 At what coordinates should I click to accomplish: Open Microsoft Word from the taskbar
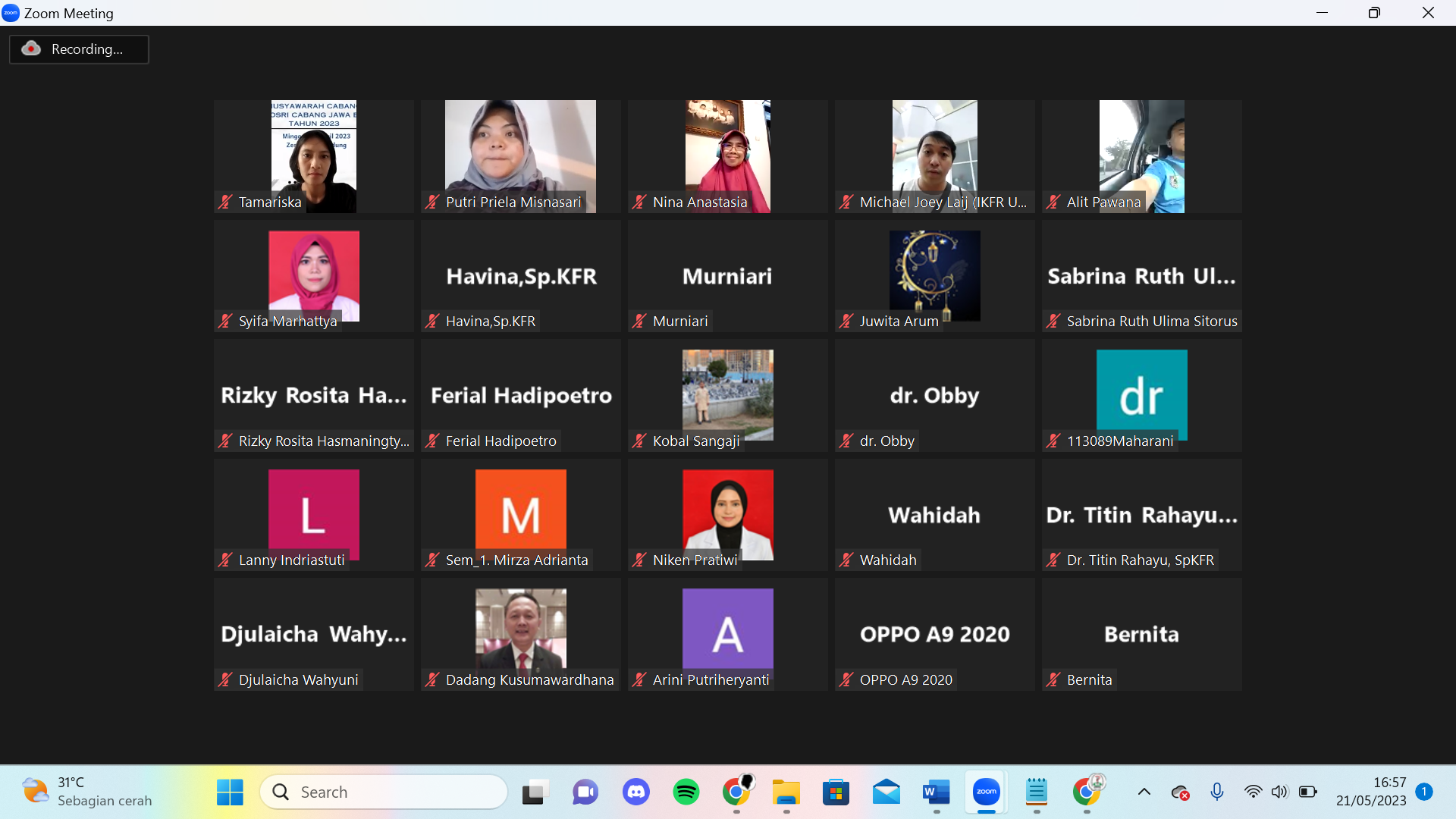(937, 792)
